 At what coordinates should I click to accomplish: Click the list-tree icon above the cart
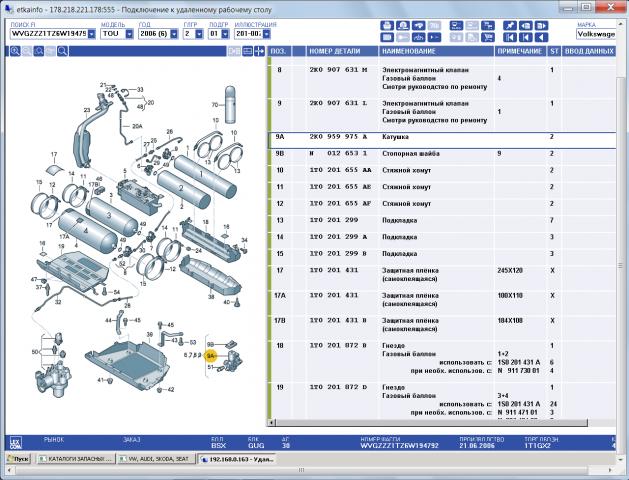click(488, 26)
